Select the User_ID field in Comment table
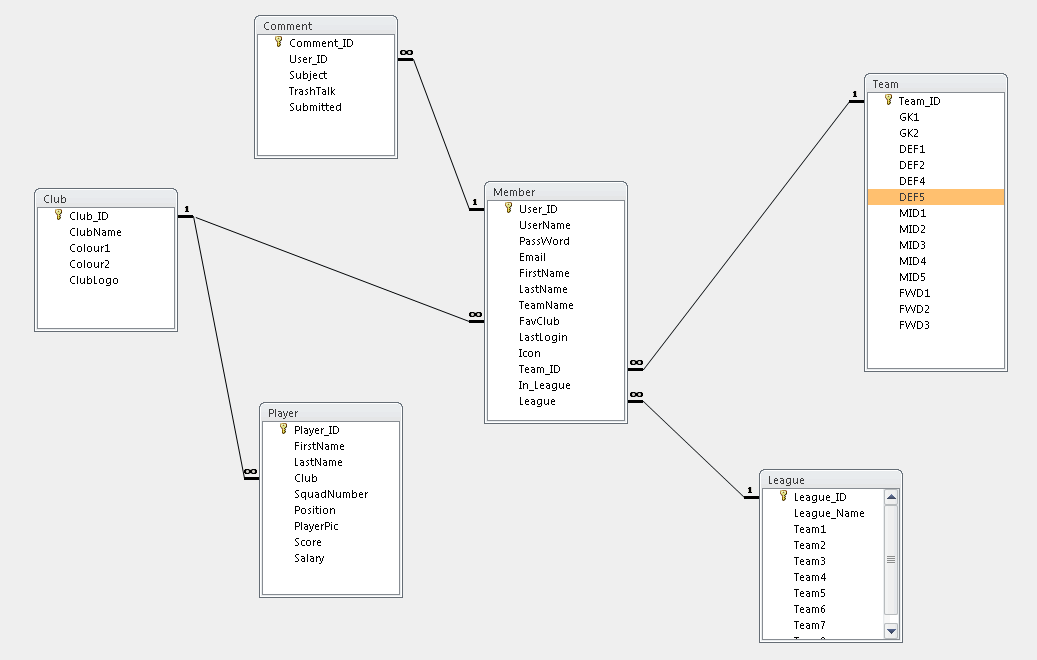The width and height of the screenshot is (1037, 660). [308, 59]
